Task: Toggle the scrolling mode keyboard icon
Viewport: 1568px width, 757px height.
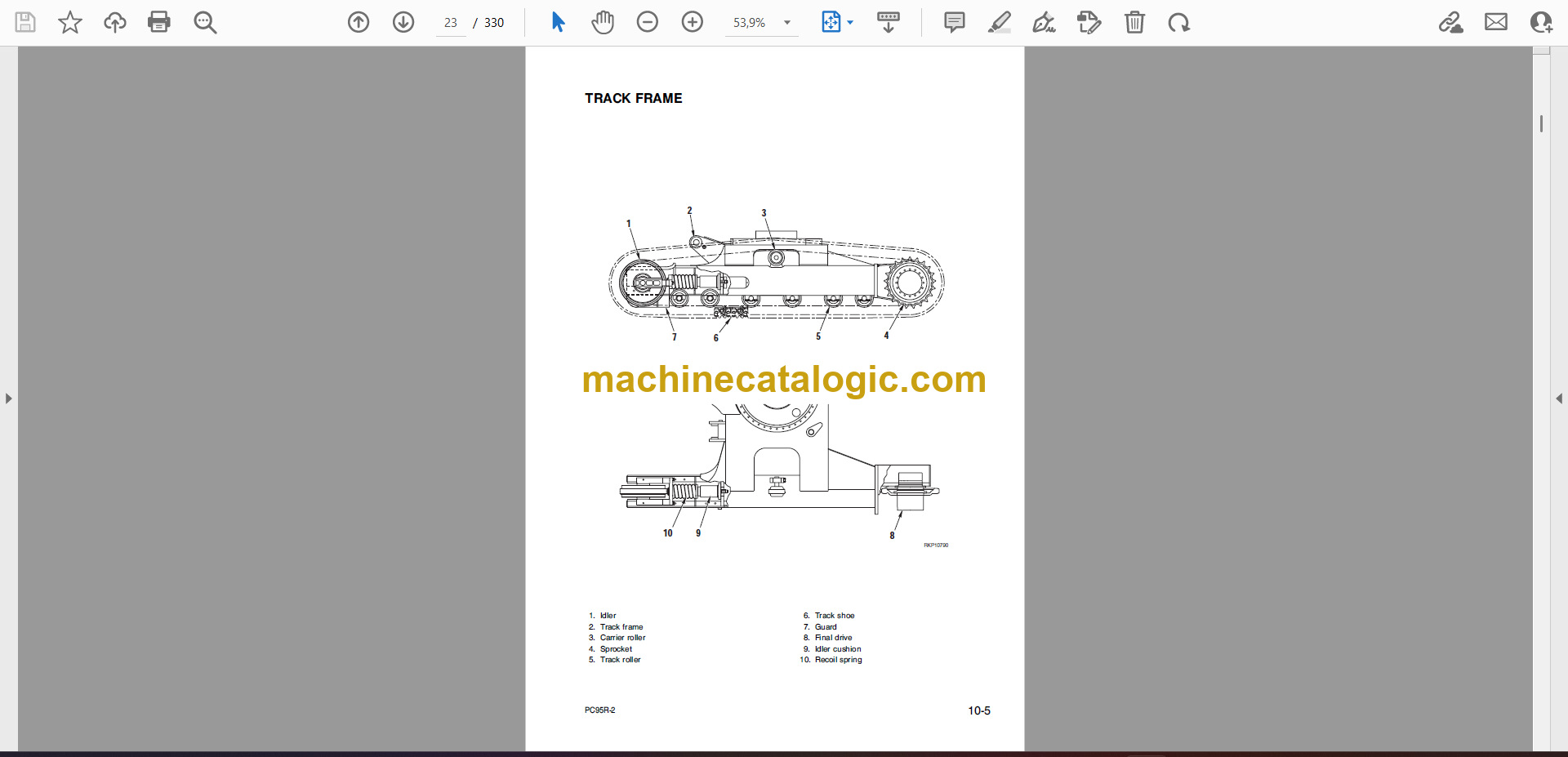Action: click(x=889, y=22)
